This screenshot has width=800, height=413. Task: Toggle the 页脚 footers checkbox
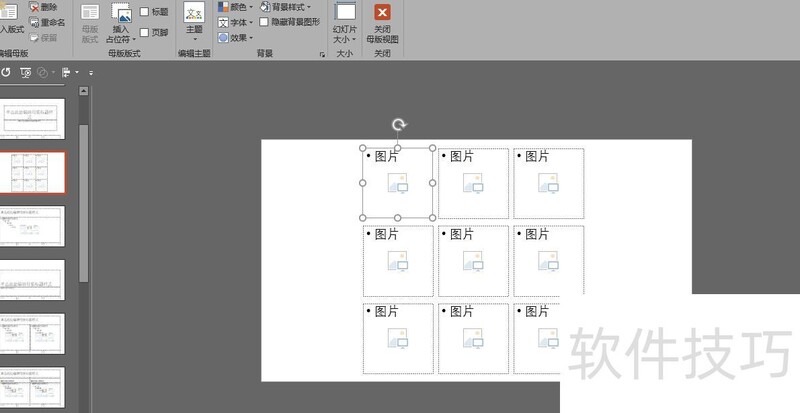tap(144, 33)
